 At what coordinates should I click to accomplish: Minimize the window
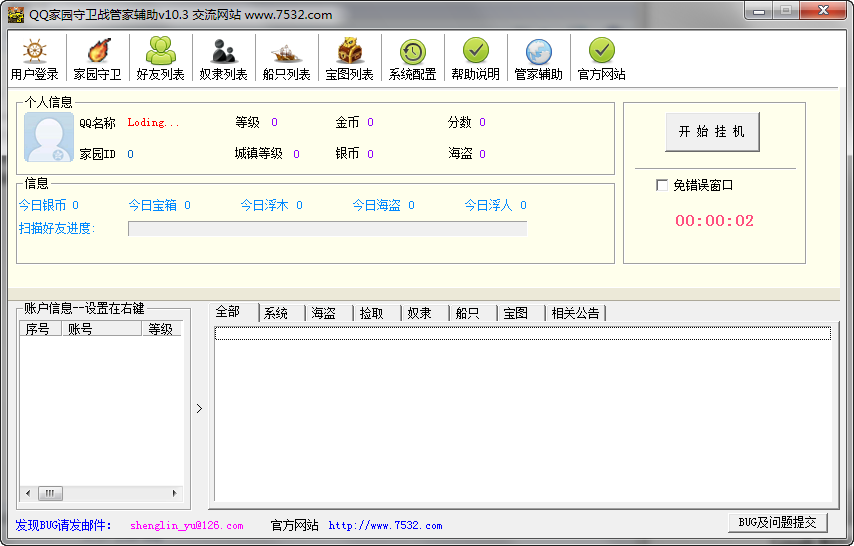(x=760, y=11)
